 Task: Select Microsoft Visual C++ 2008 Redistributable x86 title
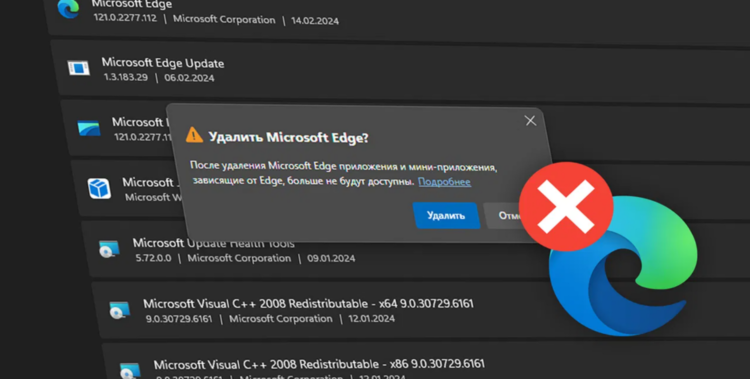[319, 365]
